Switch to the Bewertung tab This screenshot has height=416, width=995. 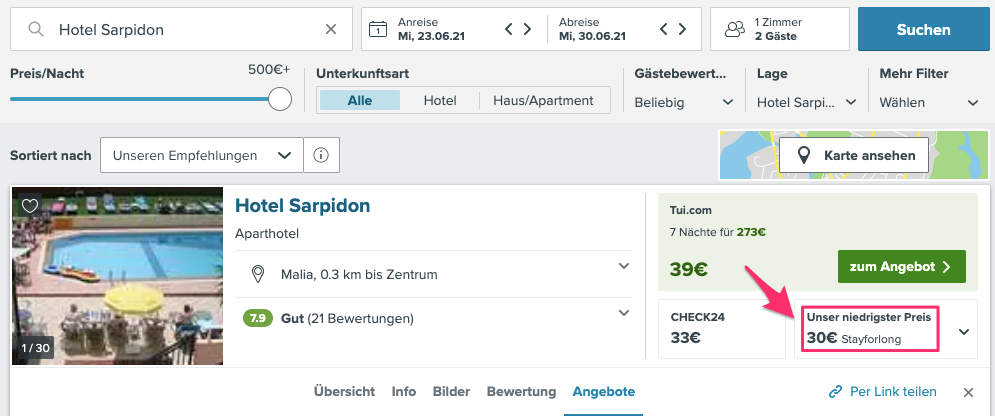pyautogui.click(x=521, y=392)
